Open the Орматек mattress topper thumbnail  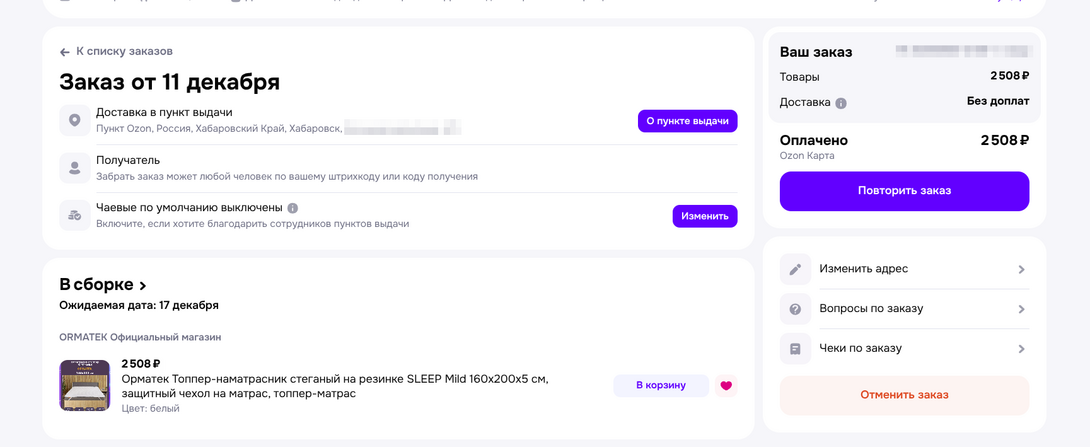click(84, 385)
